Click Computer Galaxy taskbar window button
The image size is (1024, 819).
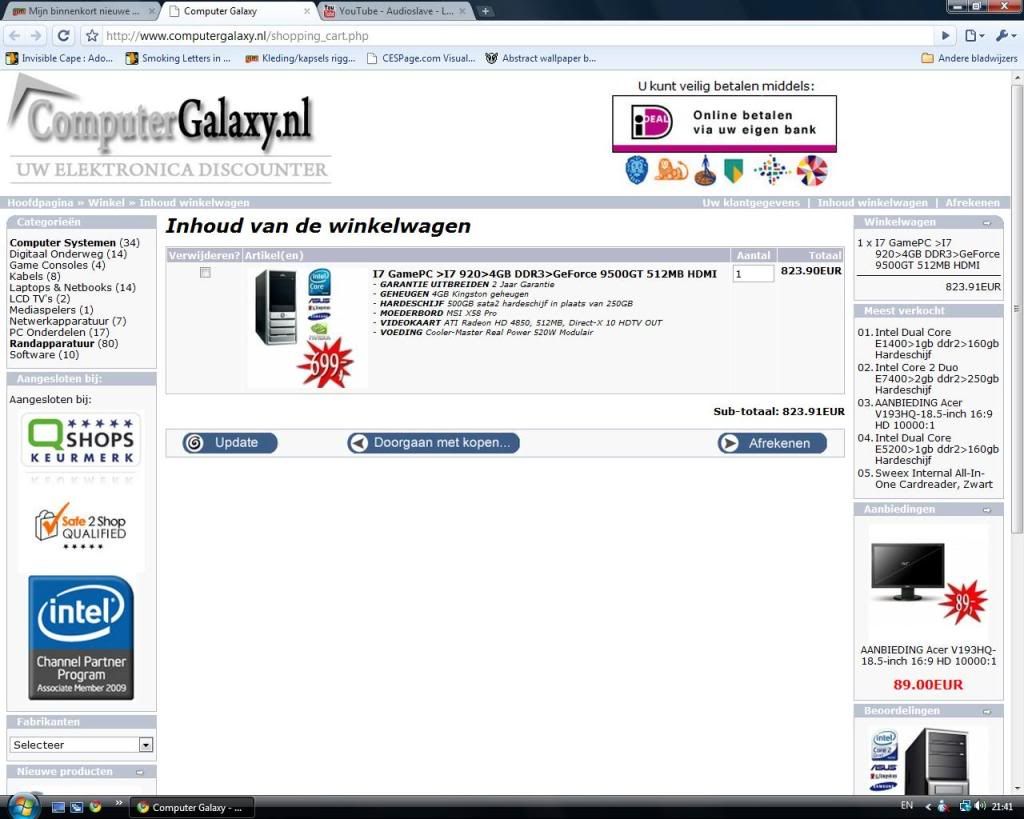click(x=190, y=807)
